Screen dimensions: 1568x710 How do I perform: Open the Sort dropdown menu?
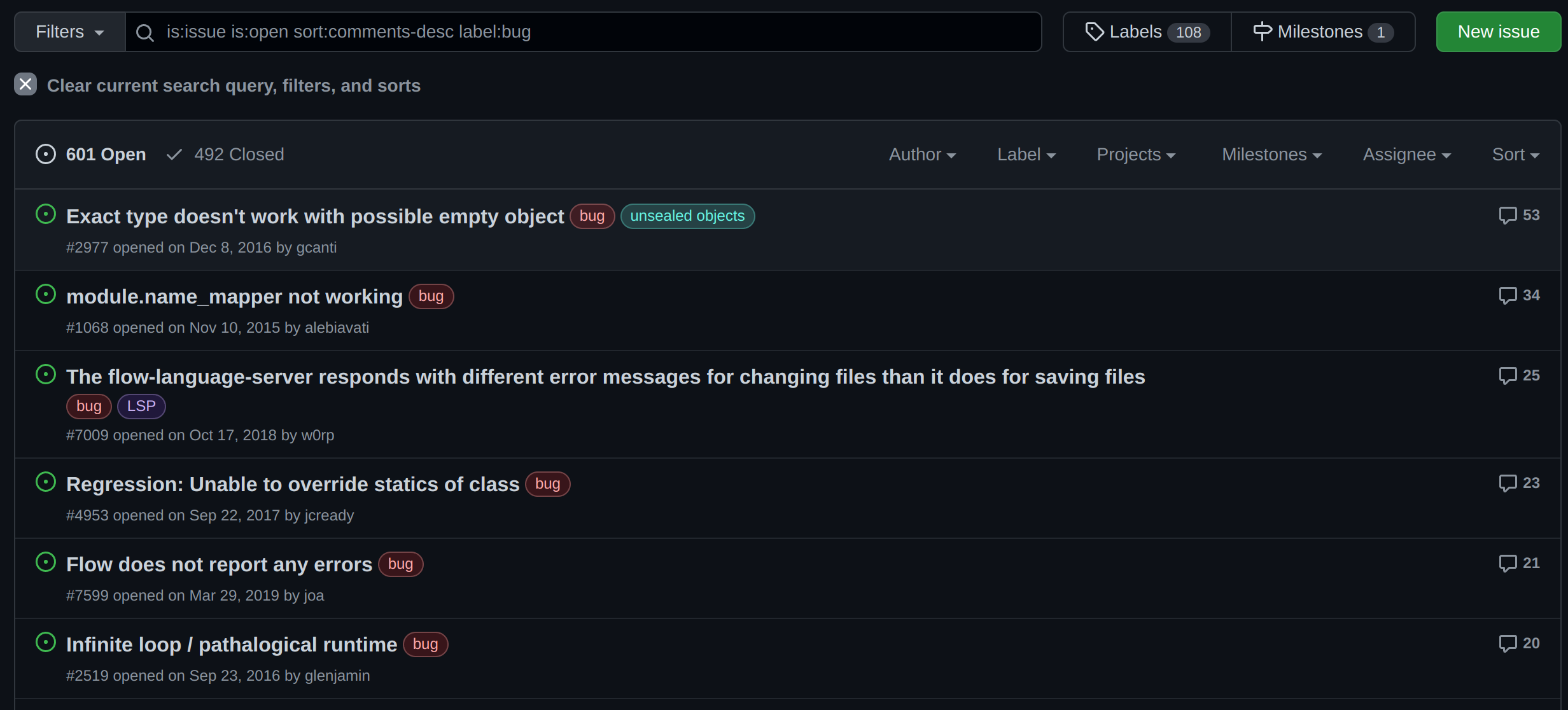coord(1515,155)
